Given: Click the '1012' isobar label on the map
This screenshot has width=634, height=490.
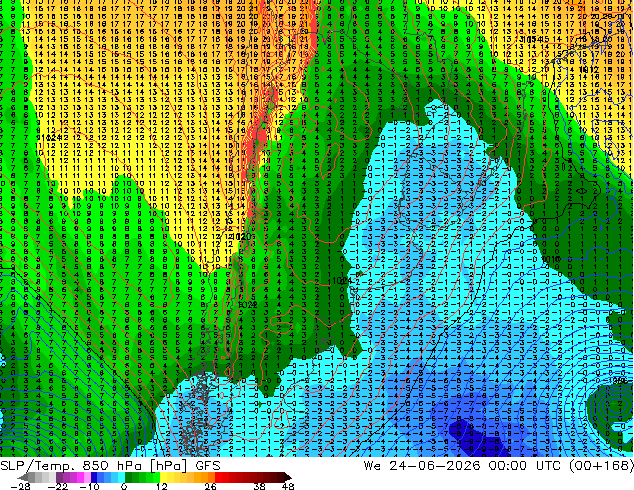Looking at the screenshot, I should click(589, 70).
